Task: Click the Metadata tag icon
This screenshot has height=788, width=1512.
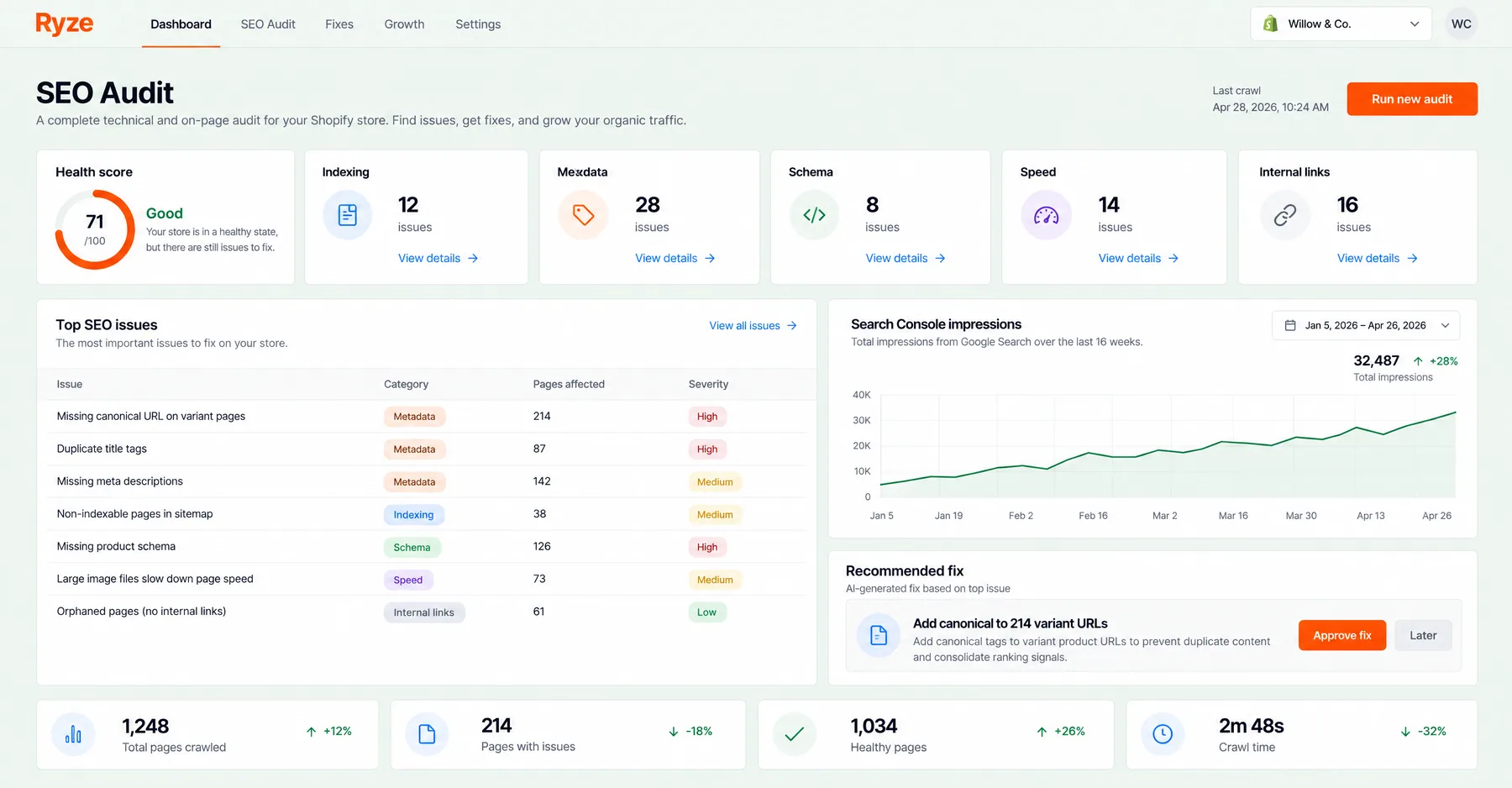Action: (583, 215)
